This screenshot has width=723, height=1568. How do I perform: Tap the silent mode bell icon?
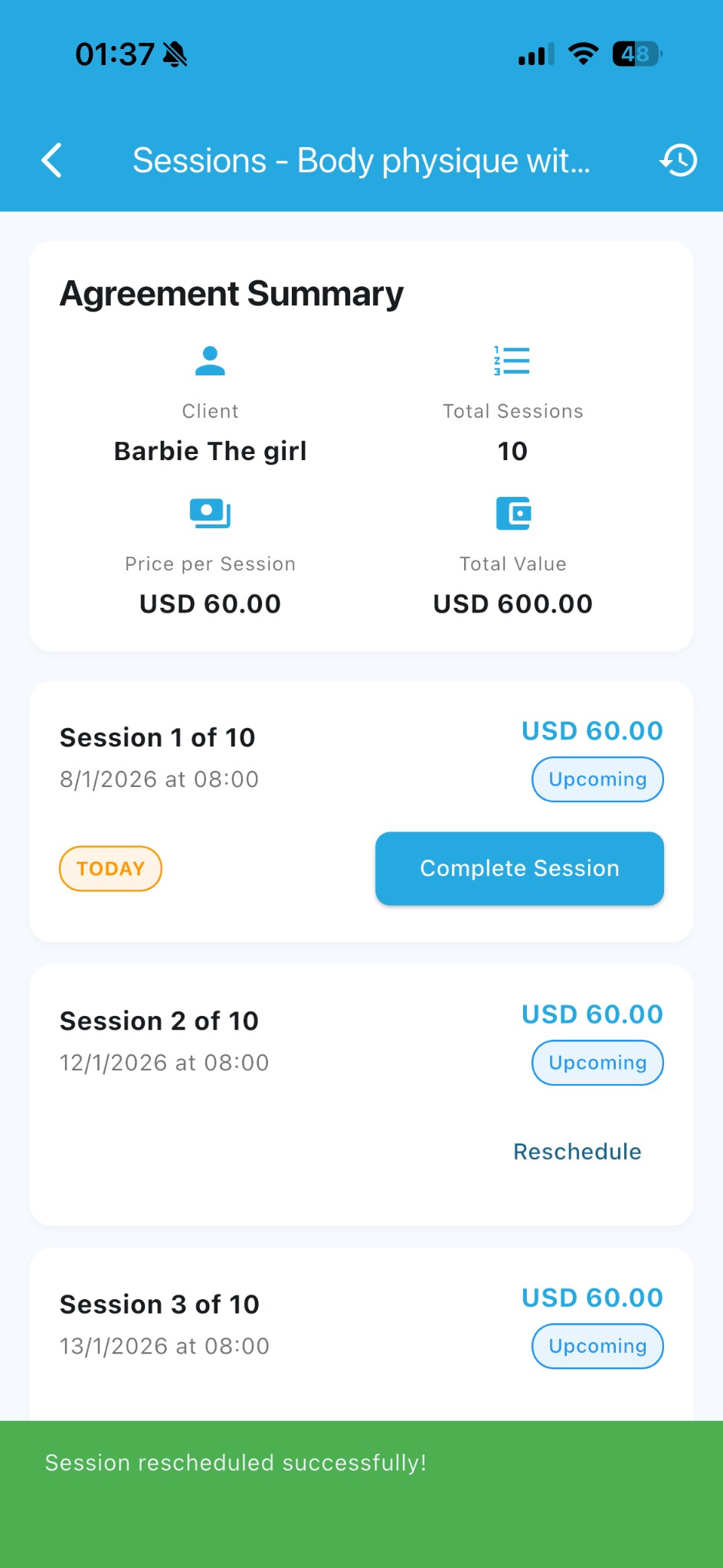pos(175,54)
